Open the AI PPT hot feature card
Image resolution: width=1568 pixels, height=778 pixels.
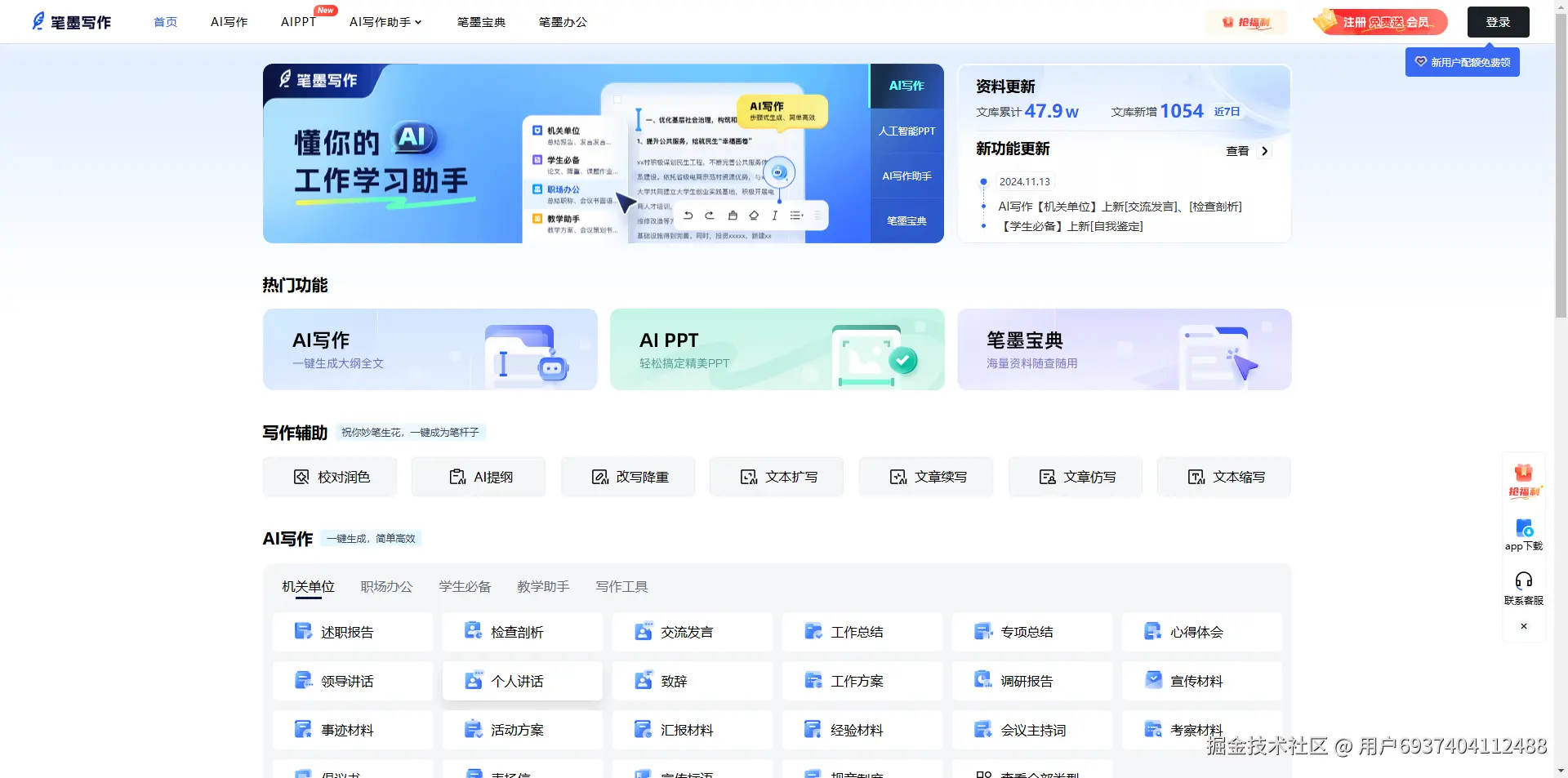point(777,349)
